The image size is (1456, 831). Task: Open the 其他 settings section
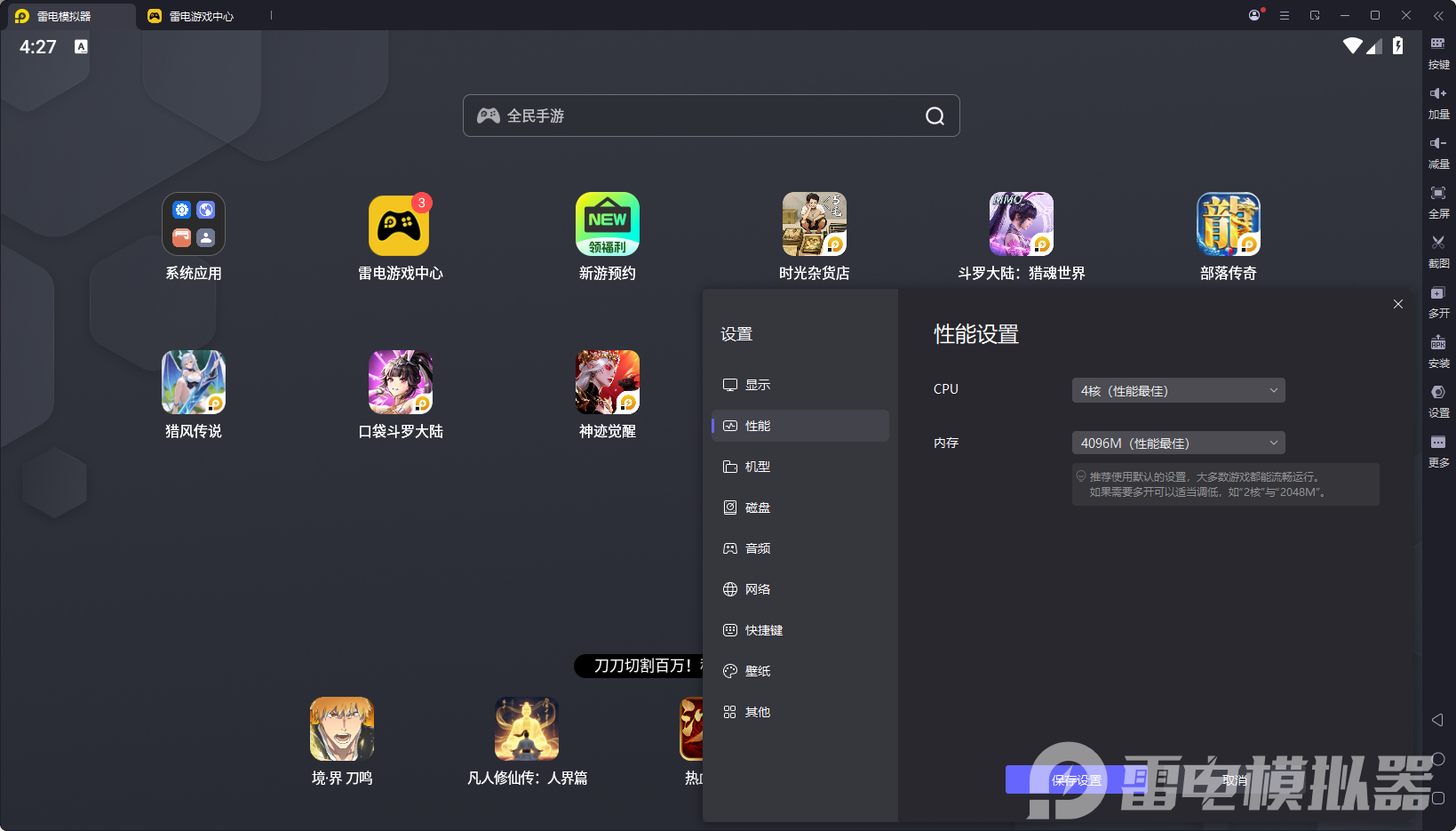(800, 712)
